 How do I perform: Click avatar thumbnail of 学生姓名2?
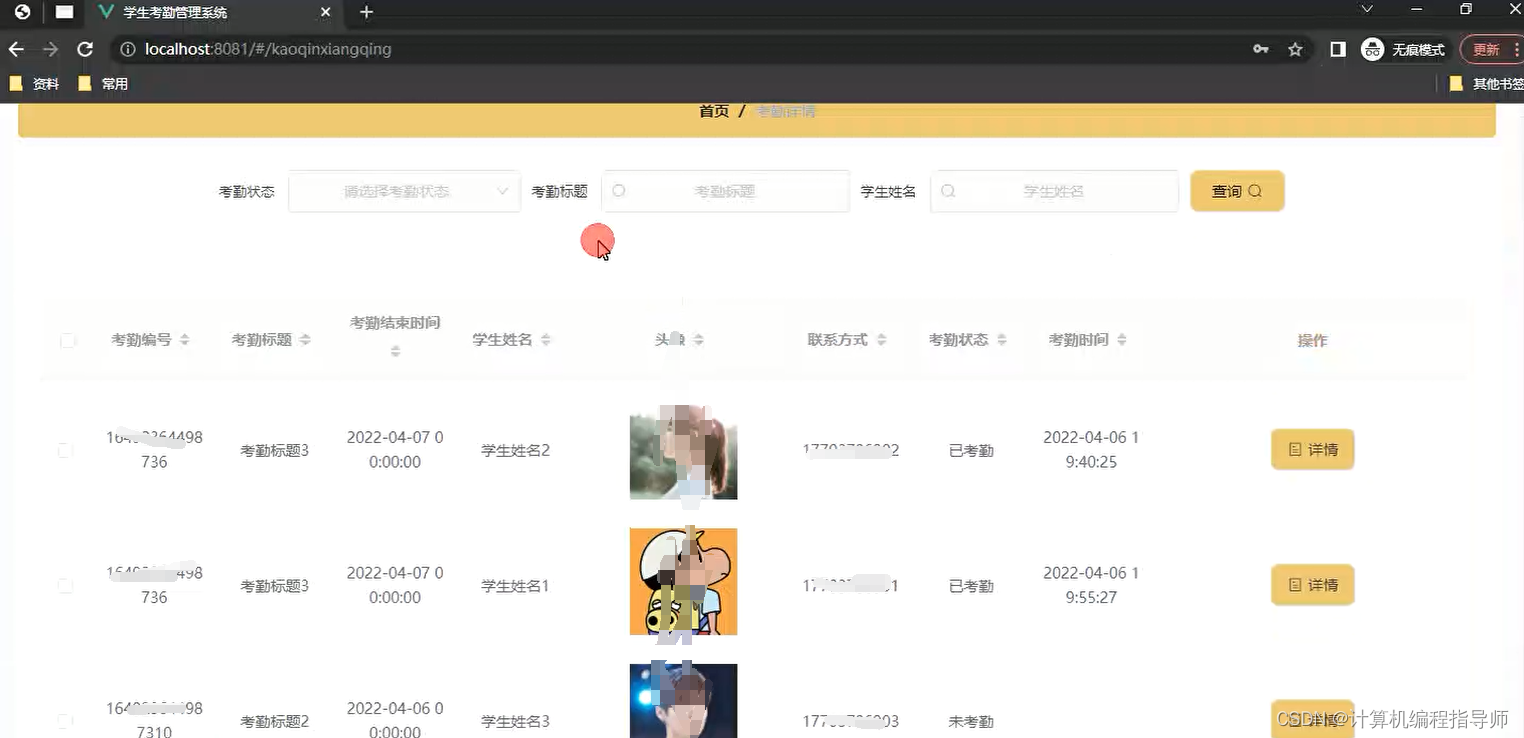coord(683,452)
